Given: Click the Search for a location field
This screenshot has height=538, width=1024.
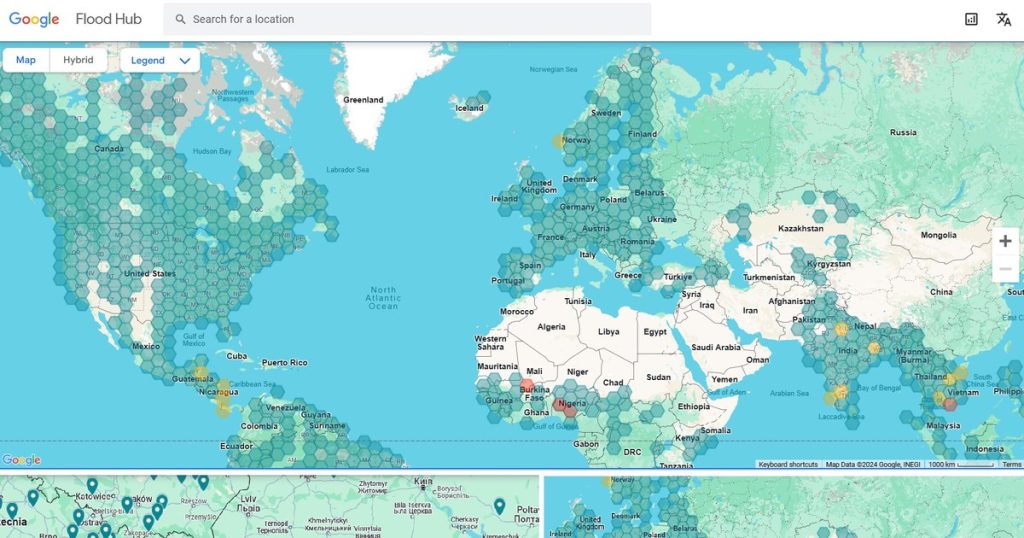Looking at the screenshot, I should point(407,19).
